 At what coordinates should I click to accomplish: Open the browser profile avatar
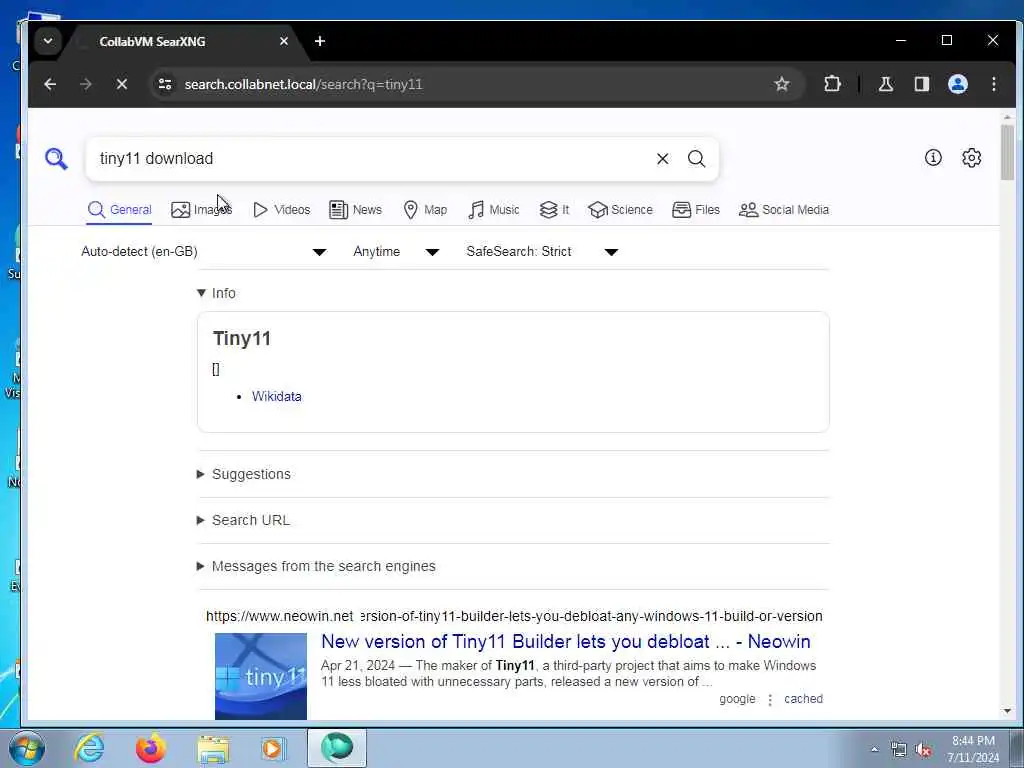click(957, 84)
